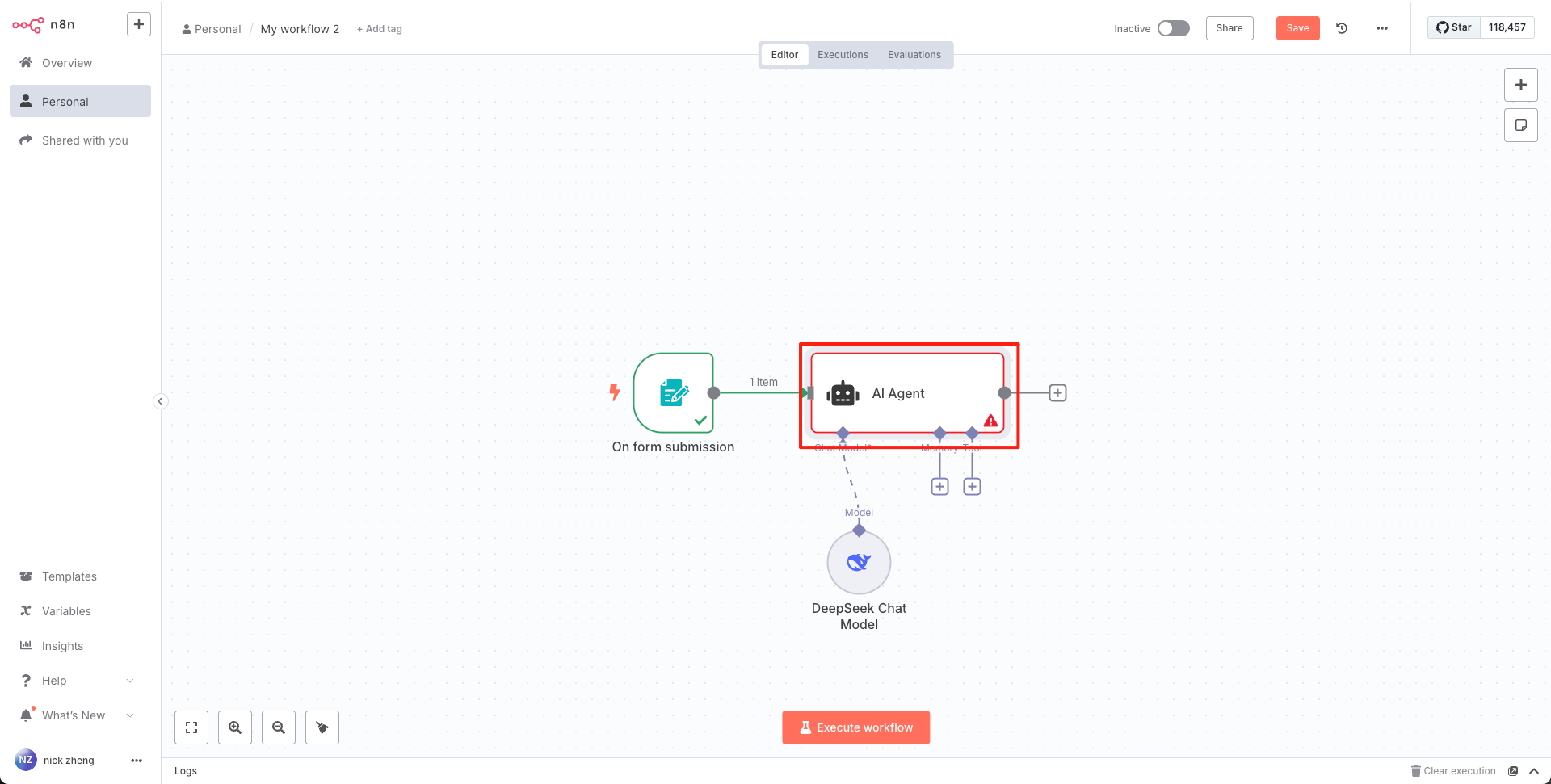Open the Templates page

point(80,576)
